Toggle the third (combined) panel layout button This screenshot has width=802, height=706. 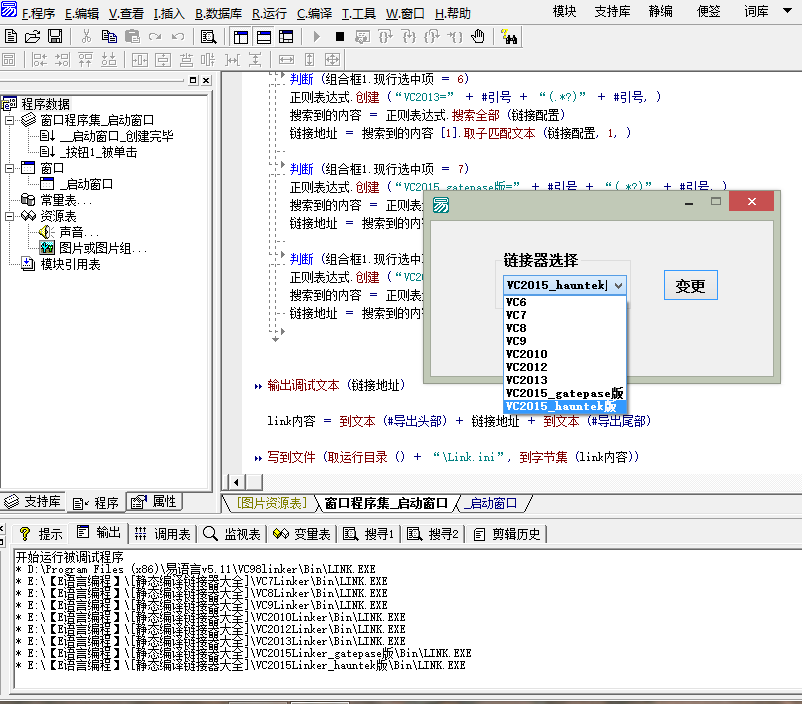point(286,37)
